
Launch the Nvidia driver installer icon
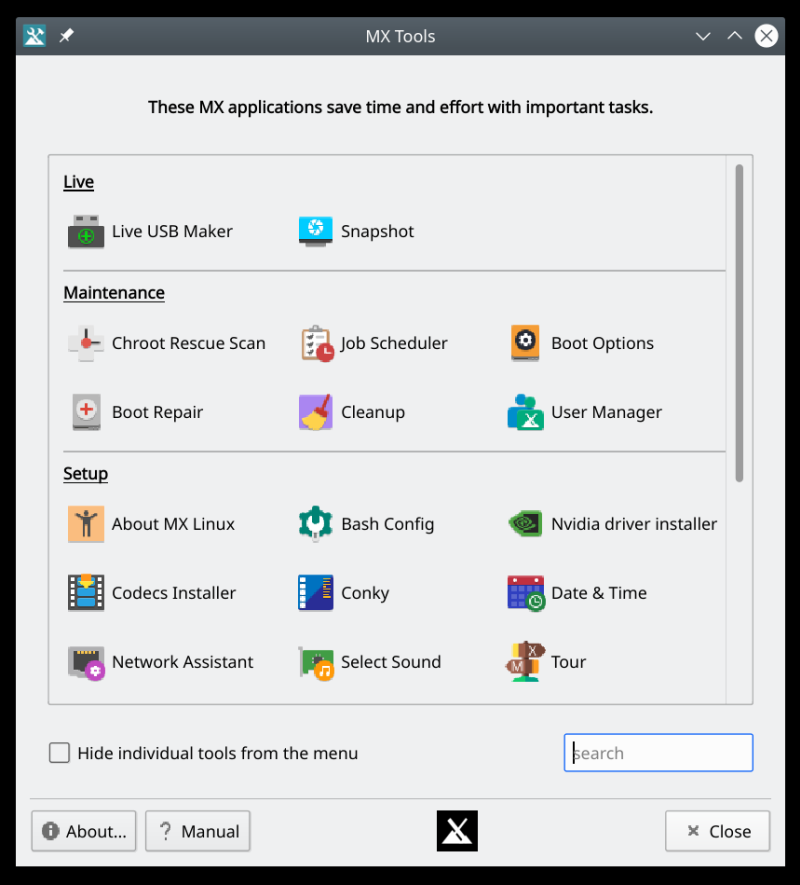[x=525, y=524]
